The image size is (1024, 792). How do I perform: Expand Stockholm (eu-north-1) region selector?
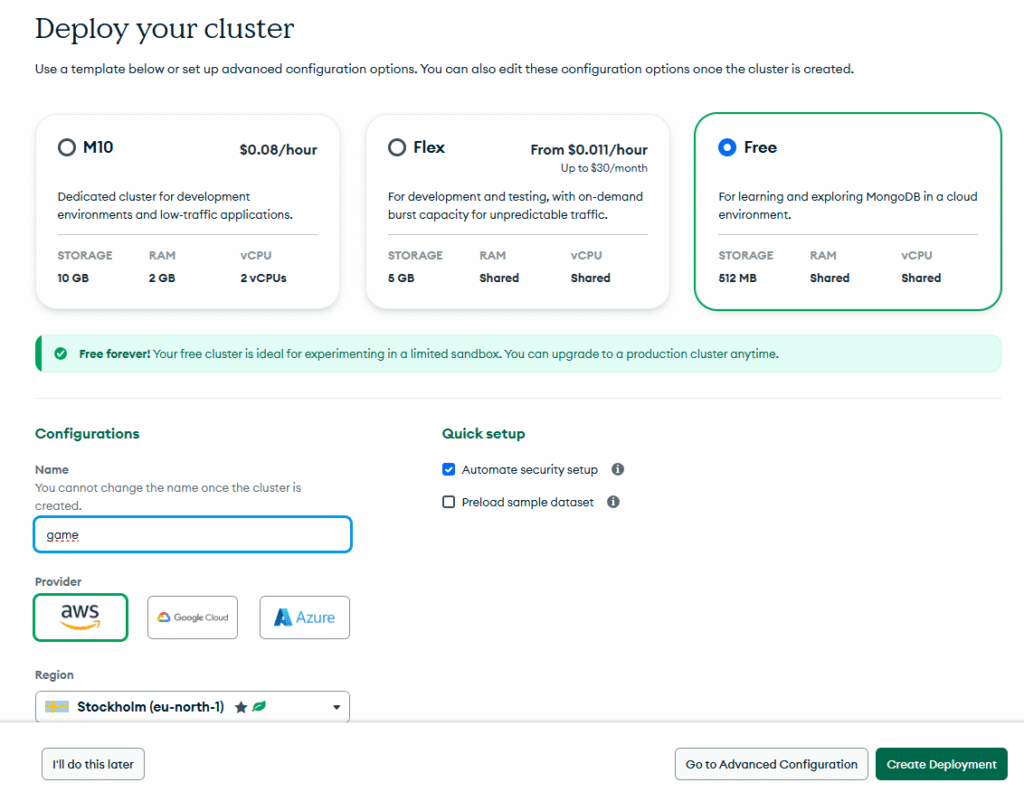150,707
